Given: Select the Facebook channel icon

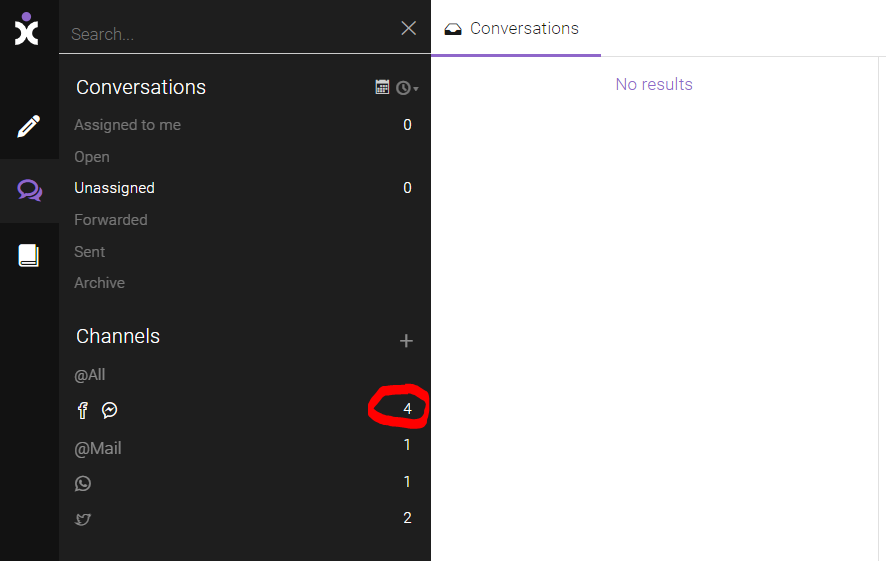Looking at the screenshot, I should click(x=82, y=410).
